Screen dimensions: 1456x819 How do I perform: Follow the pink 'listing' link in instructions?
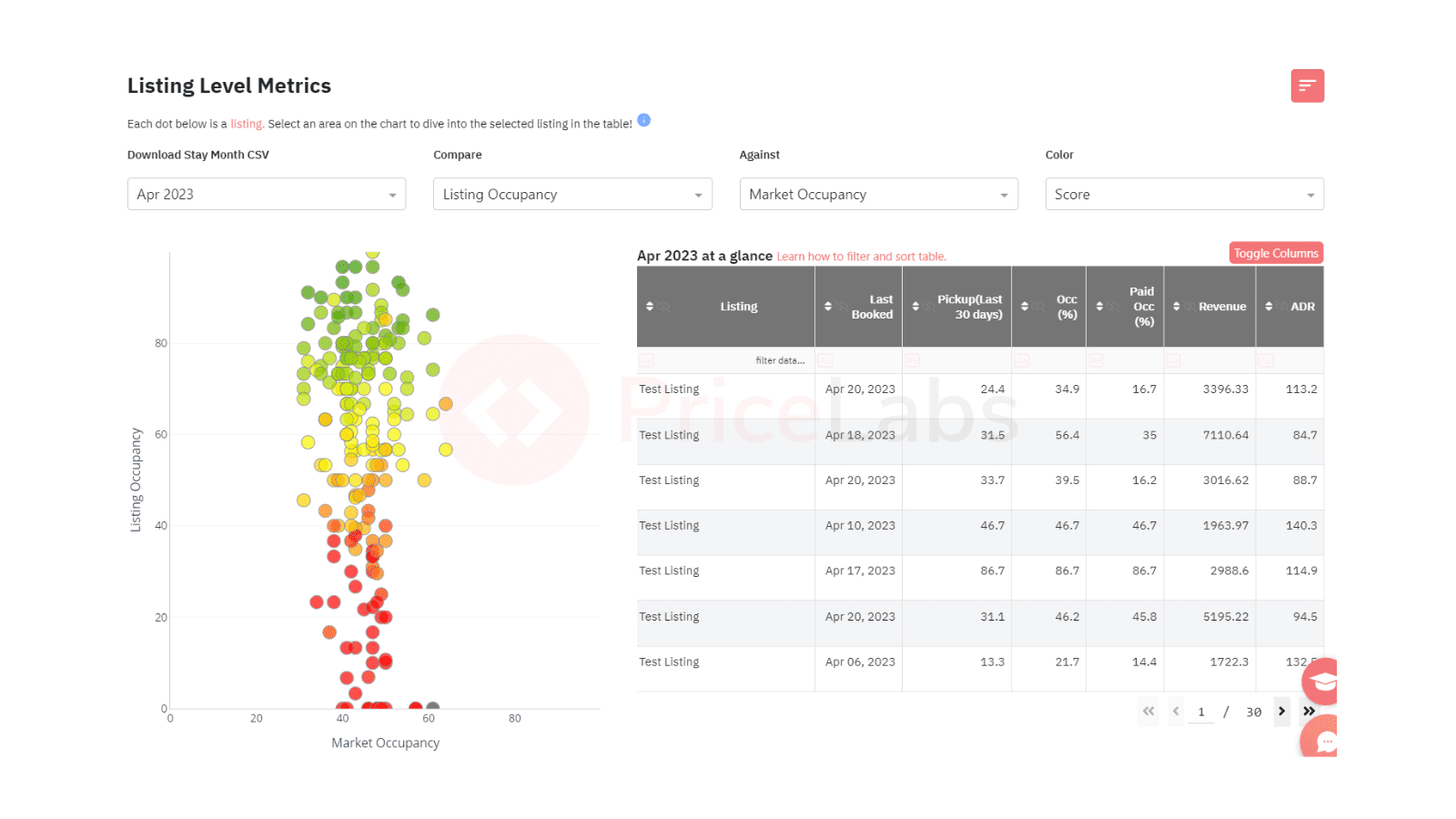click(246, 124)
